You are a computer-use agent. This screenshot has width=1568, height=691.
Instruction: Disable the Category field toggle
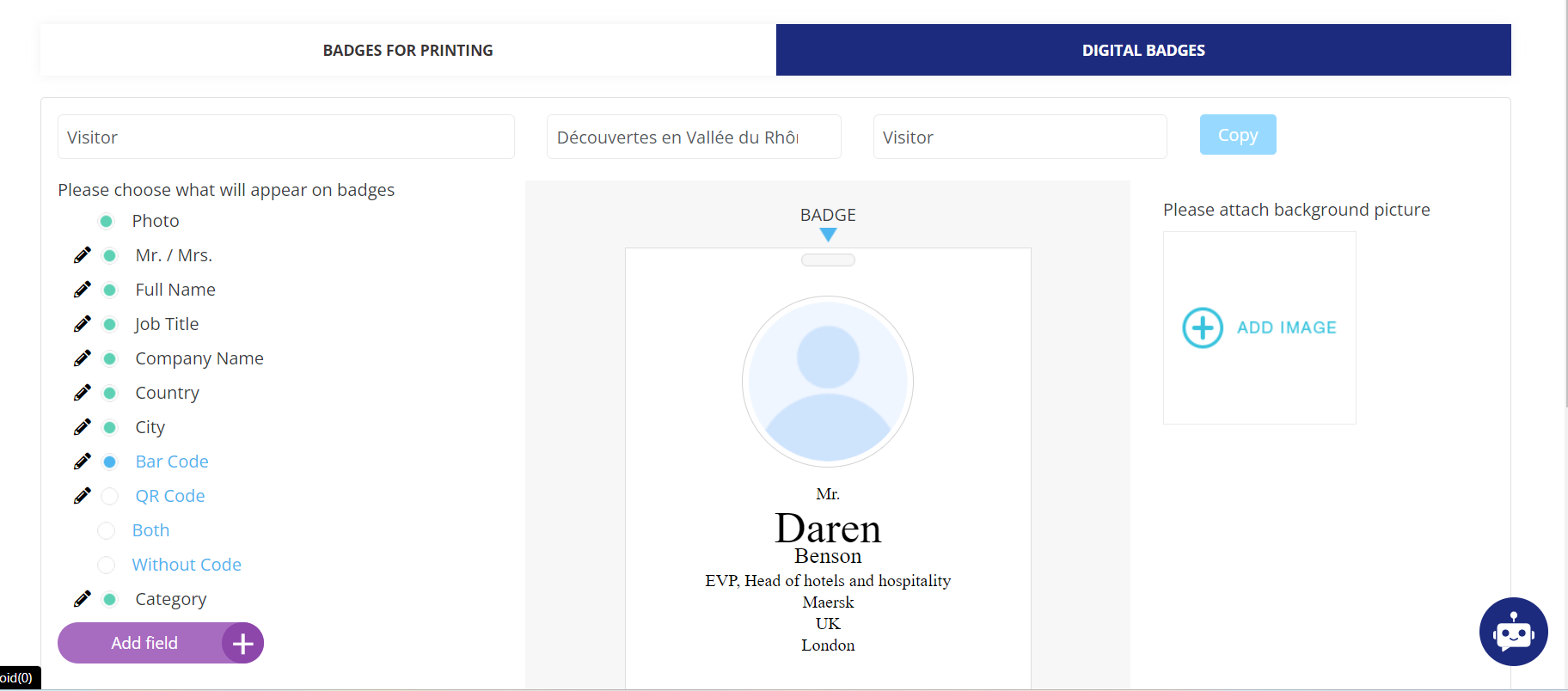(109, 599)
